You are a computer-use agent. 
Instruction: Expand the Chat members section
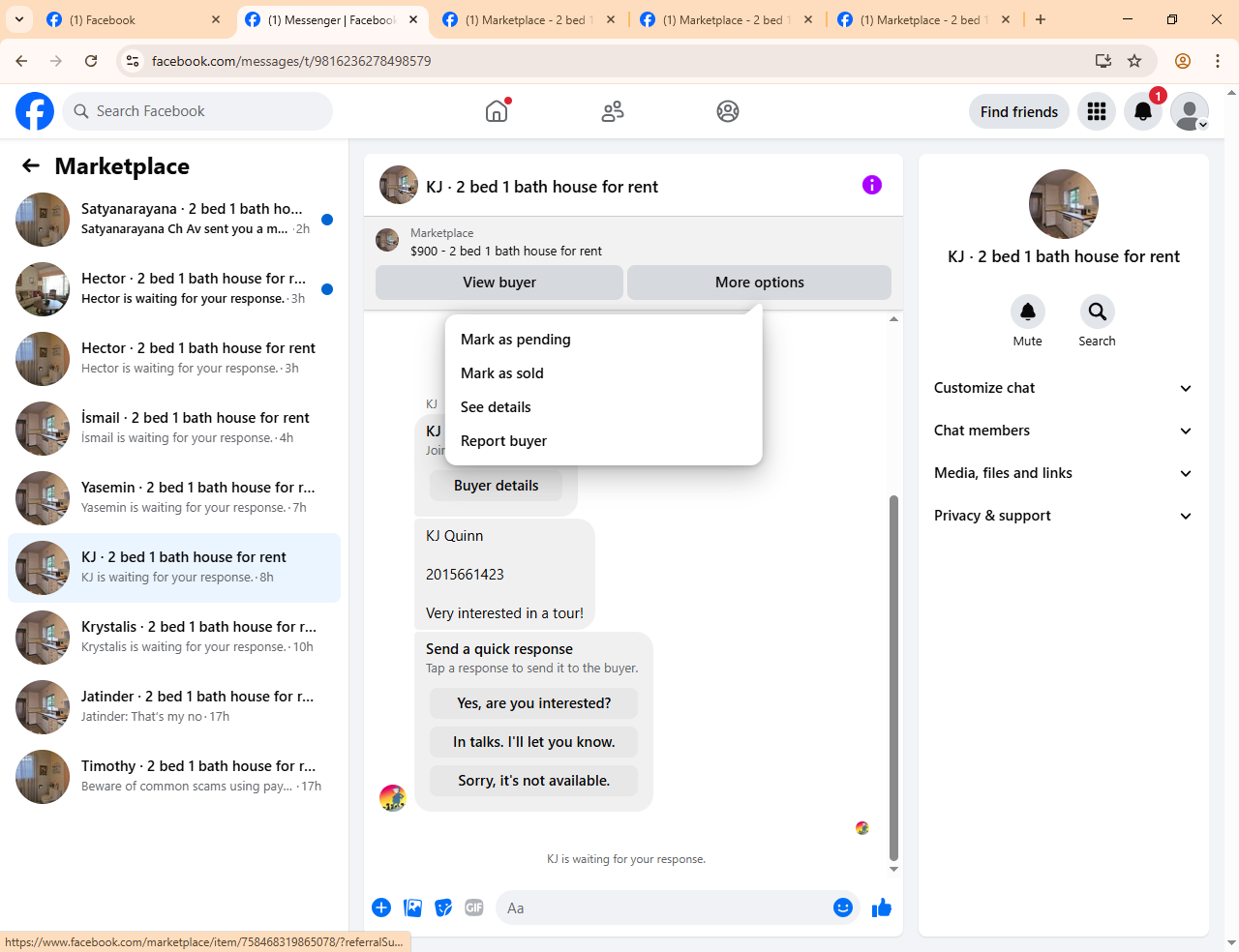coord(1064,431)
